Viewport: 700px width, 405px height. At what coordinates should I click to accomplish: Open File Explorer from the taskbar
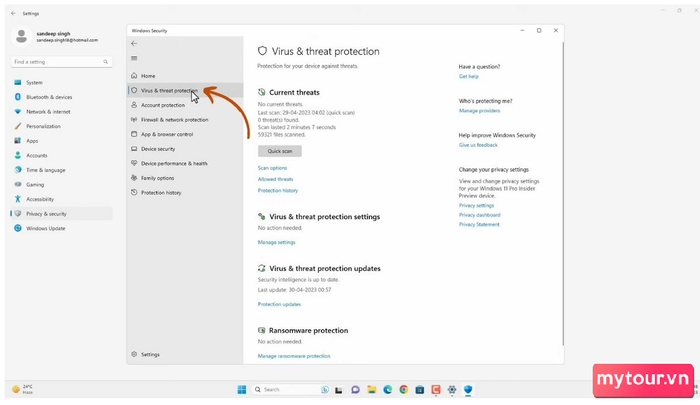(x=371, y=390)
